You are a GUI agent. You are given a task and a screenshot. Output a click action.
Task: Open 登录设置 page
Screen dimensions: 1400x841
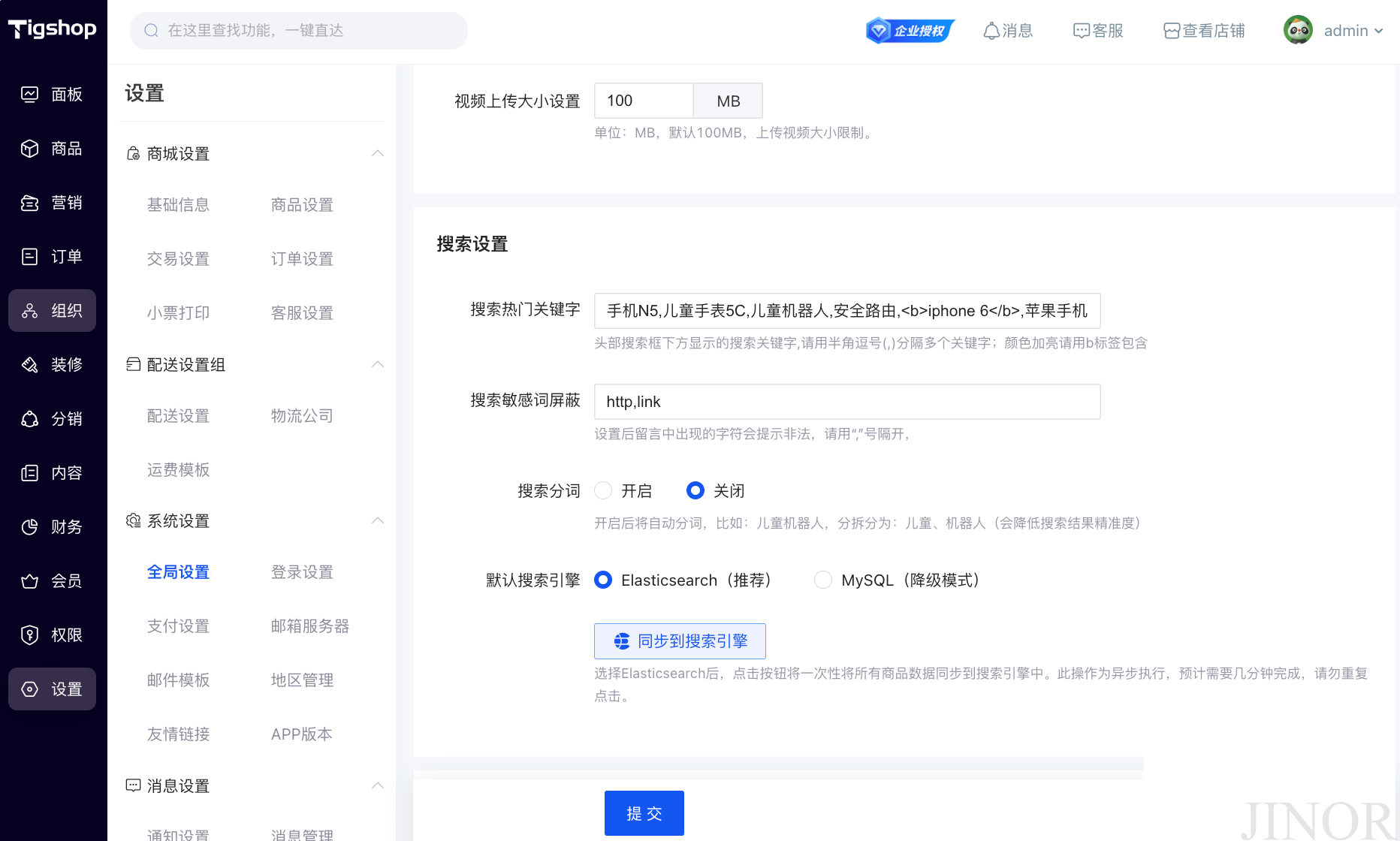302,571
